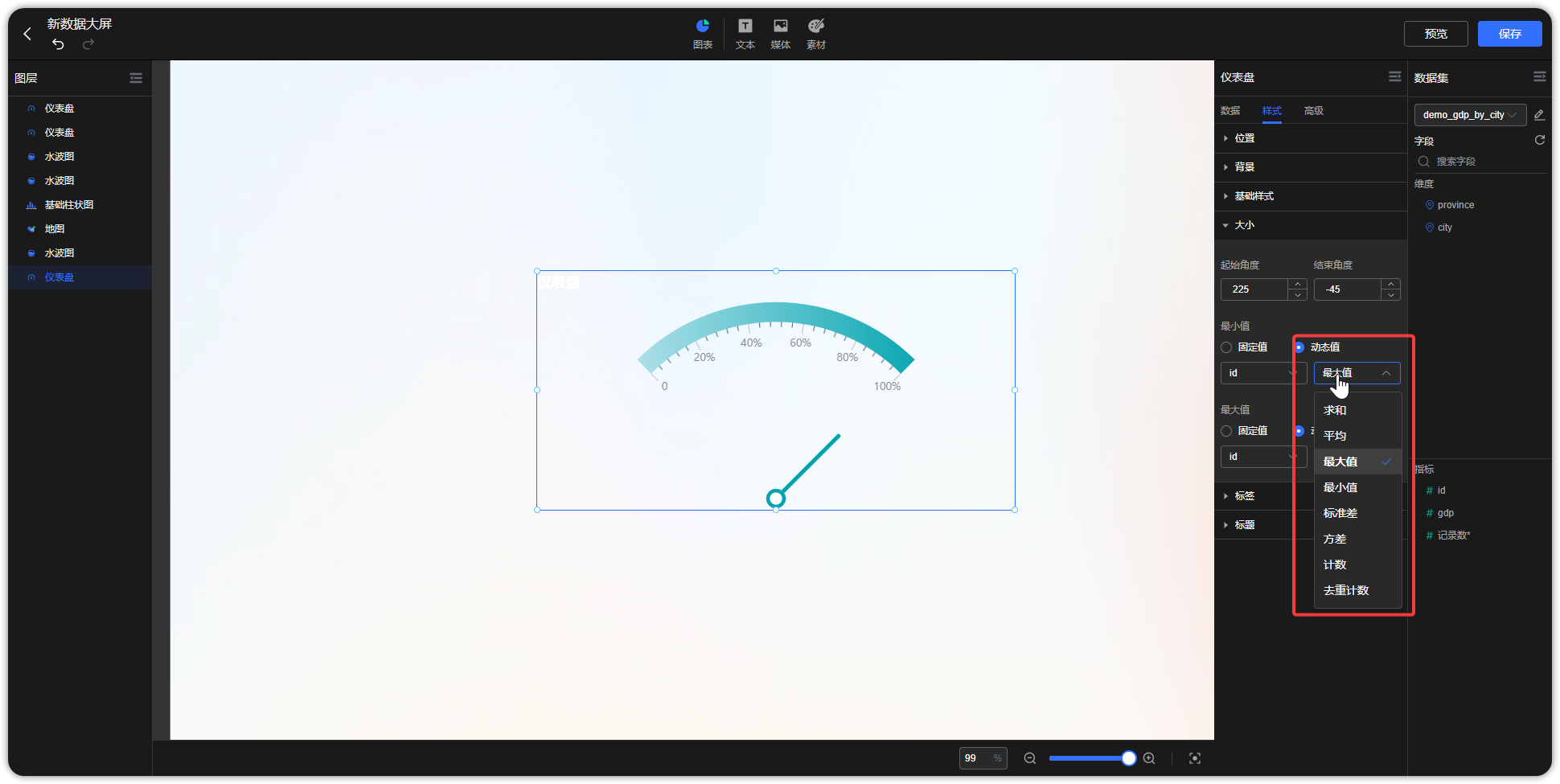1560x784 pixels.
Task: Open the id field dropdown under 最小值
Action: pos(1262,373)
